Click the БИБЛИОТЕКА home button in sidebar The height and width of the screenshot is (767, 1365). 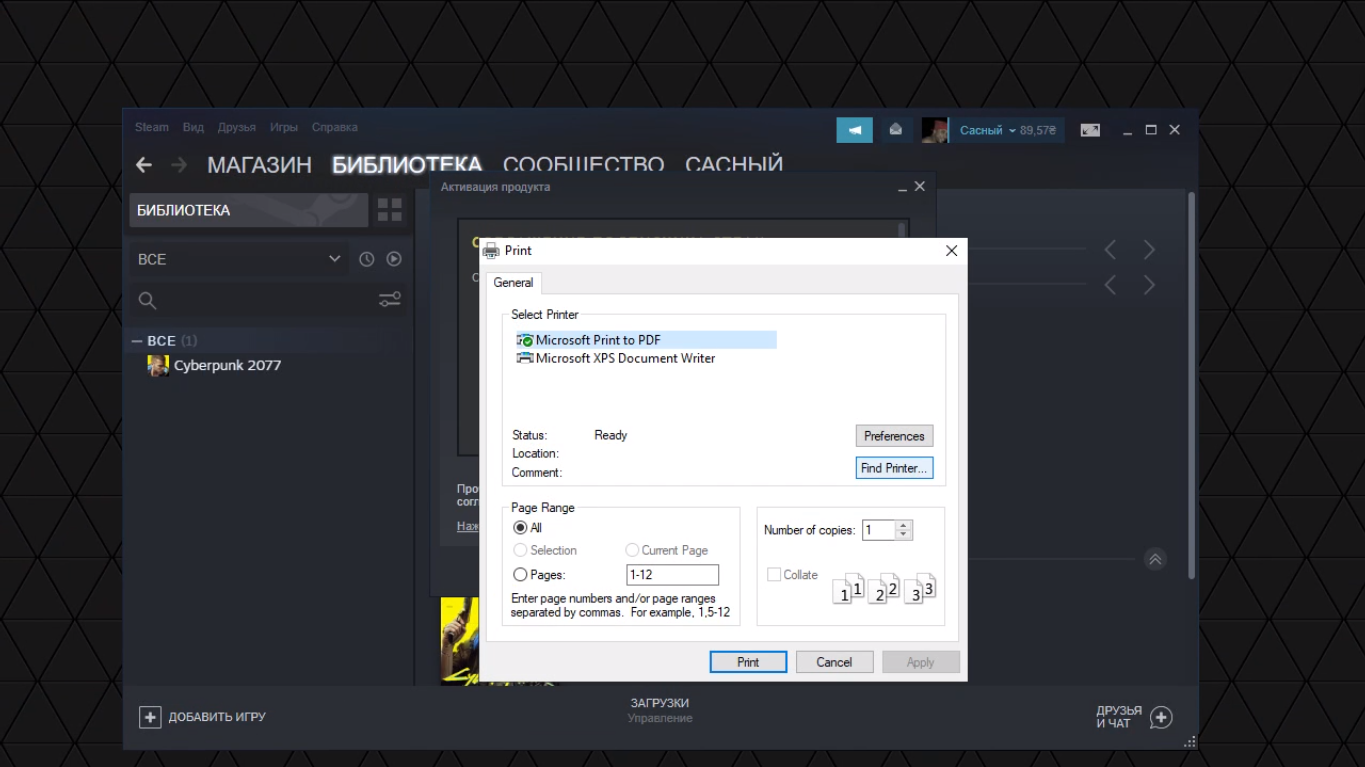click(249, 210)
